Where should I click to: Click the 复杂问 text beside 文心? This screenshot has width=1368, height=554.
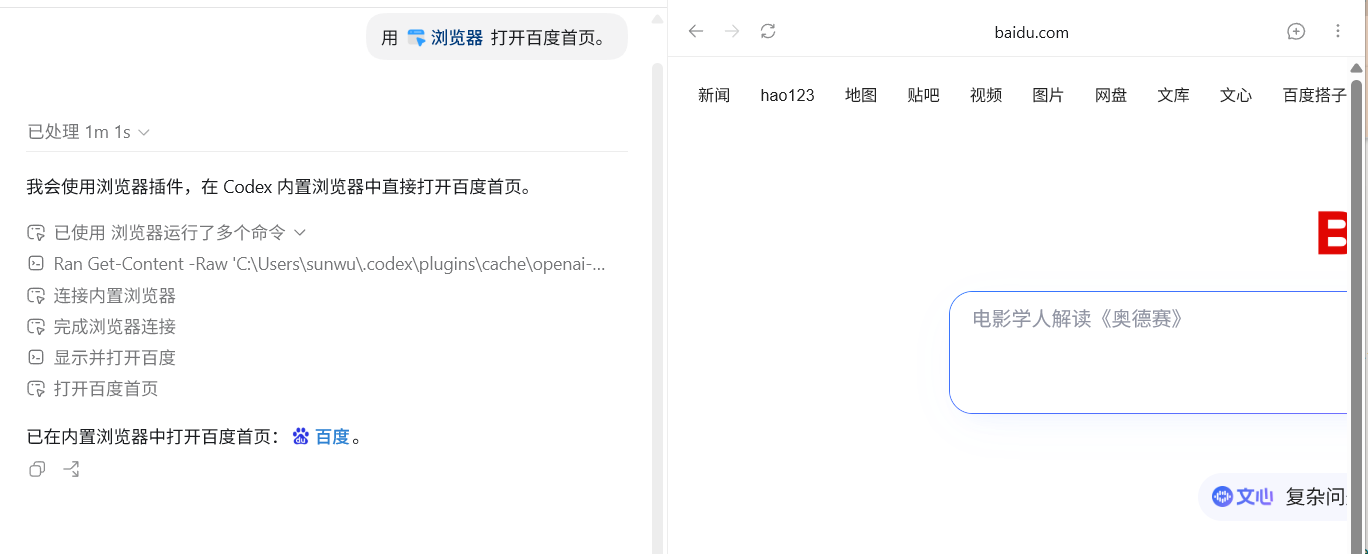point(1315,496)
